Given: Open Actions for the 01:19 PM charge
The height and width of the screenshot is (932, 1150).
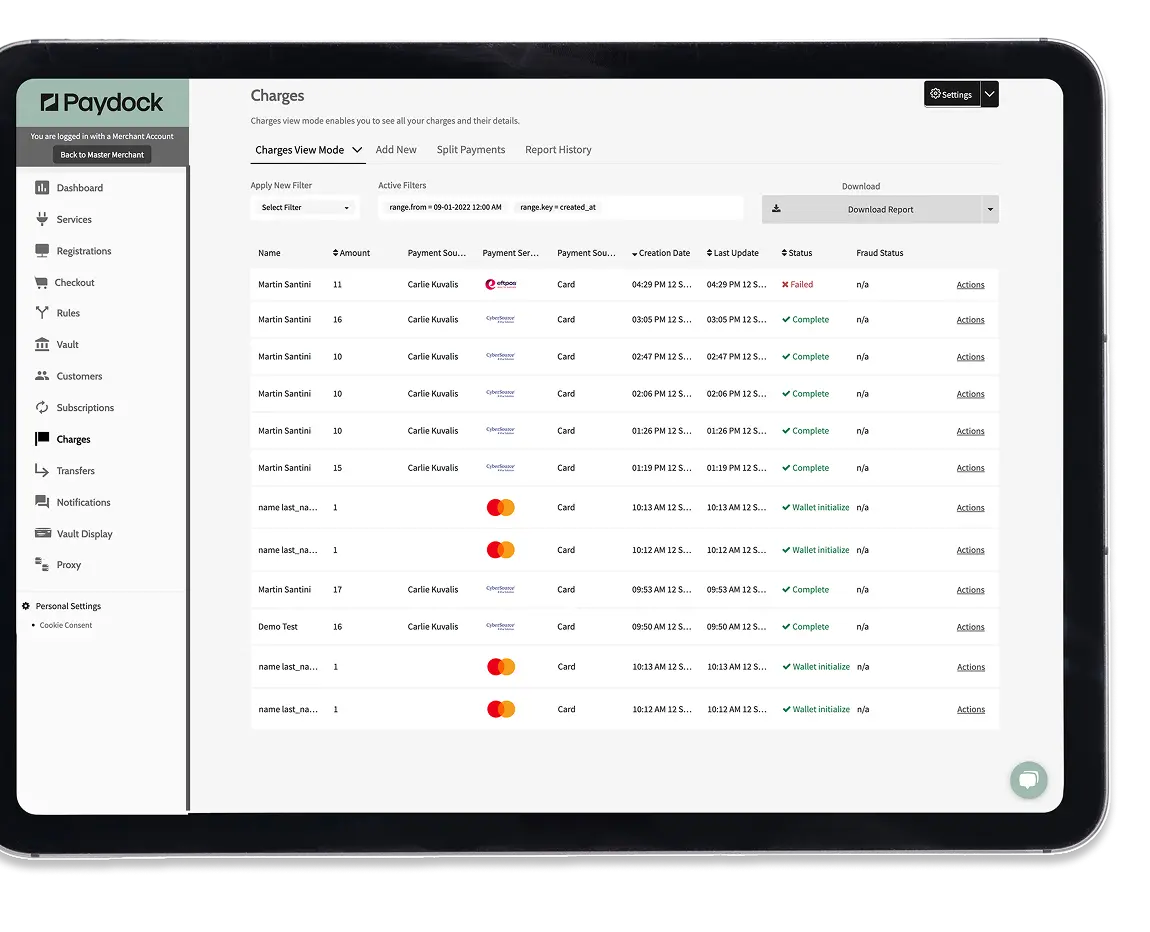Looking at the screenshot, I should (970, 468).
